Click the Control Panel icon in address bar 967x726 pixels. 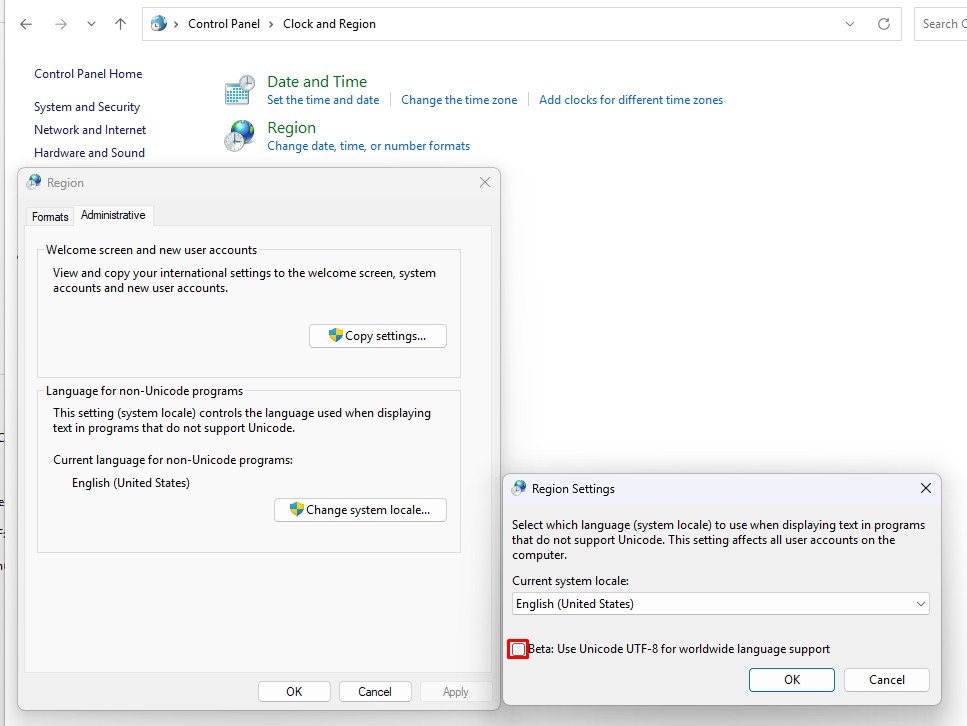point(159,24)
